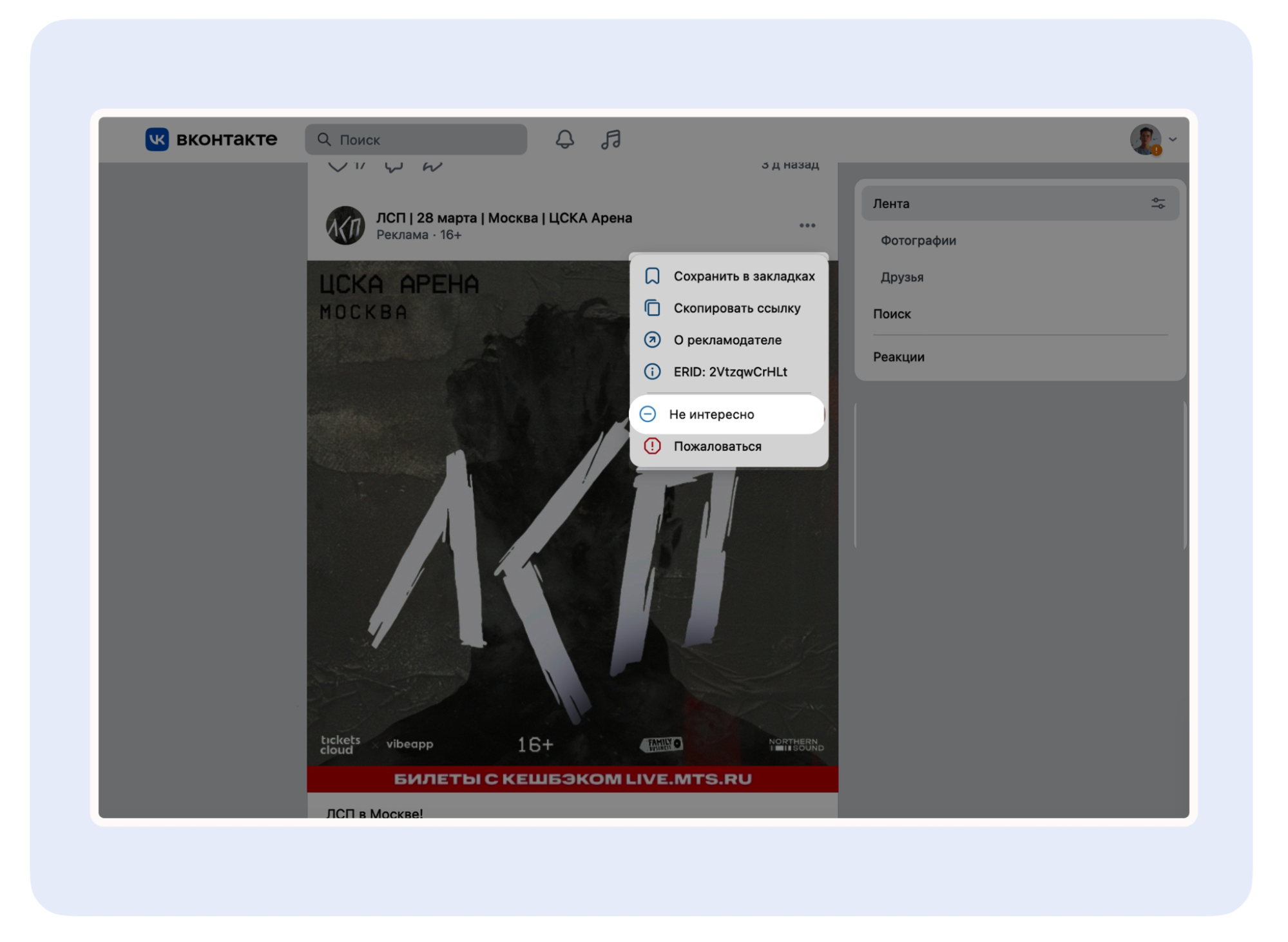This screenshot has height=942, width=1288.
Task: Click the 'ЛСП в Москве!' post text
Action: click(374, 812)
